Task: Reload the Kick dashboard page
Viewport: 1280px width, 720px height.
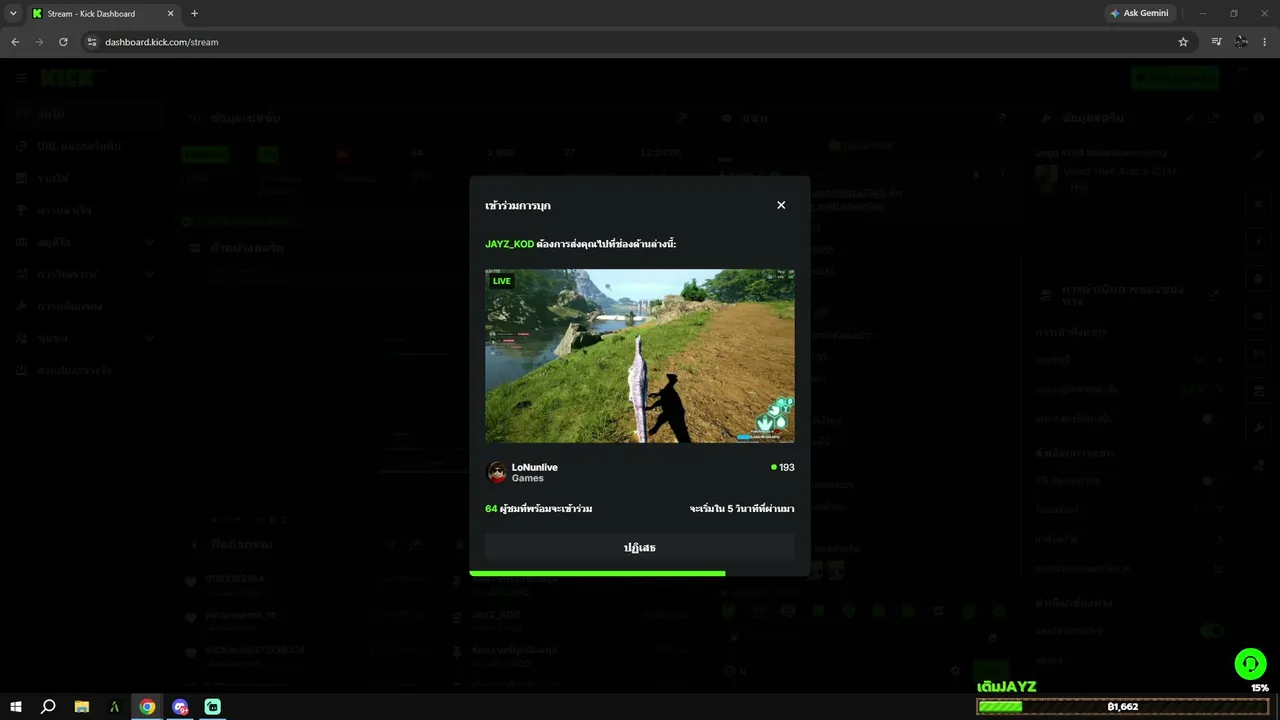Action: coord(63,42)
